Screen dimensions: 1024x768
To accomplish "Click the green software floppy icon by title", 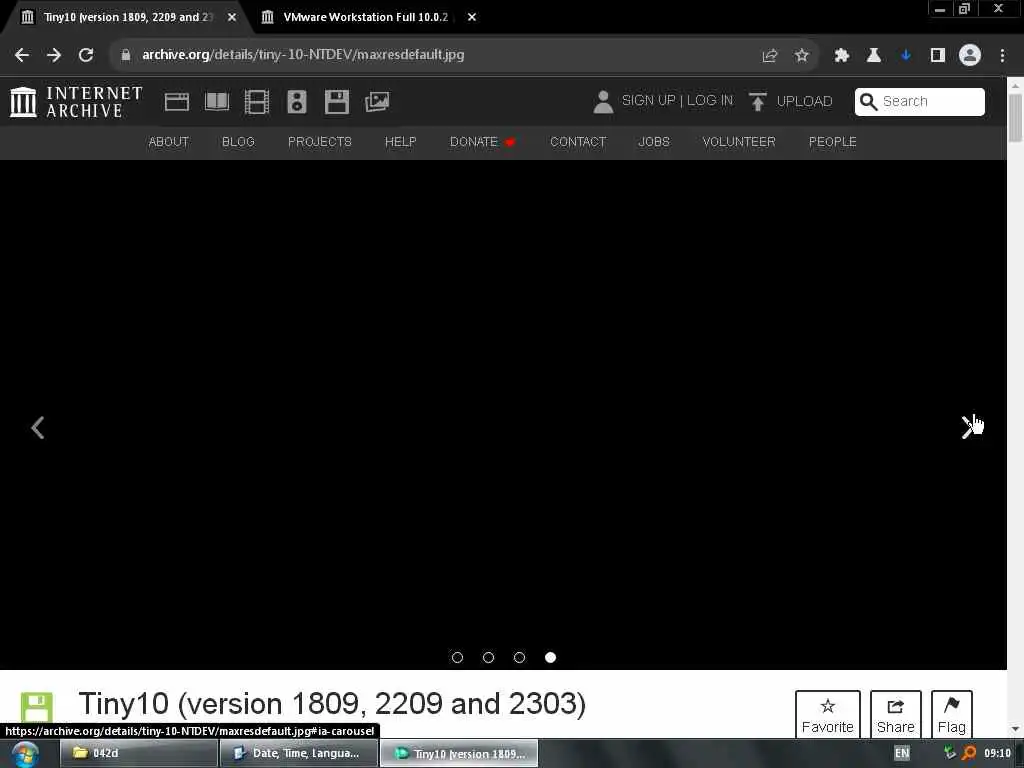I will [x=37, y=707].
